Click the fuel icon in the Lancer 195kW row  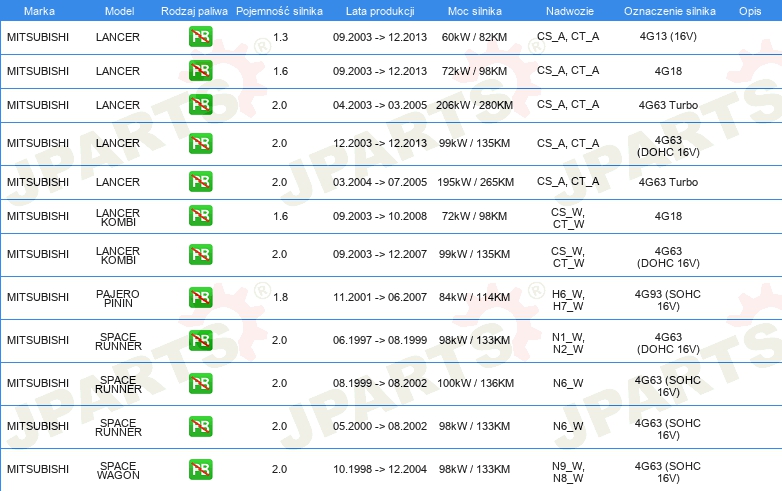pyautogui.click(x=200, y=181)
